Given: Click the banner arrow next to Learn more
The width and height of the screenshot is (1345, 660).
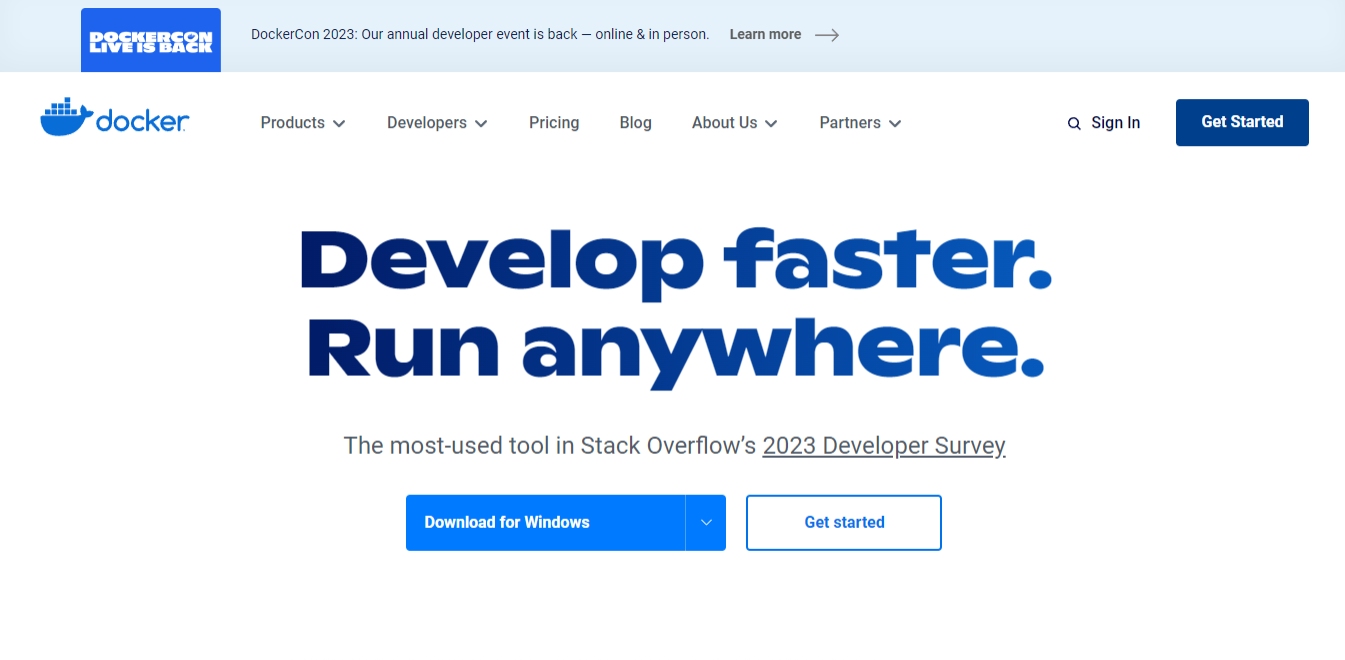Looking at the screenshot, I should tap(827, 35).
